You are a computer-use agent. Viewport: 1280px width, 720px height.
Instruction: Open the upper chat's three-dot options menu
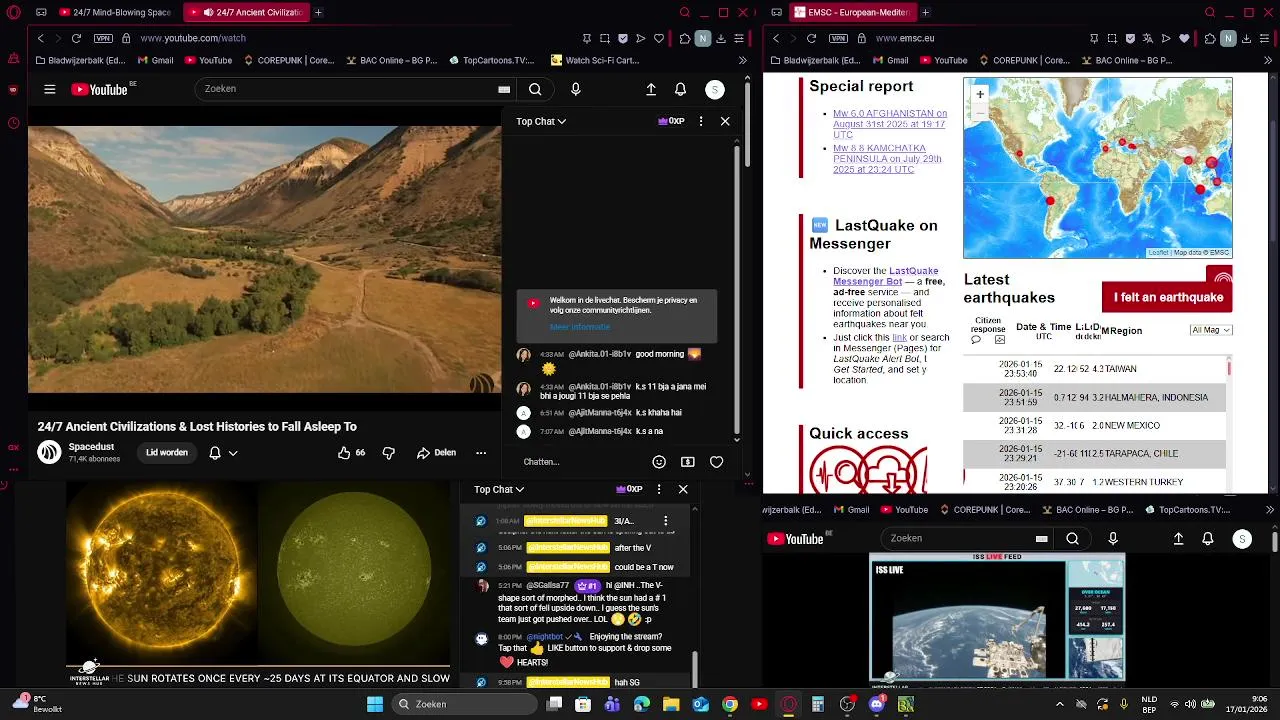(700, 121)
